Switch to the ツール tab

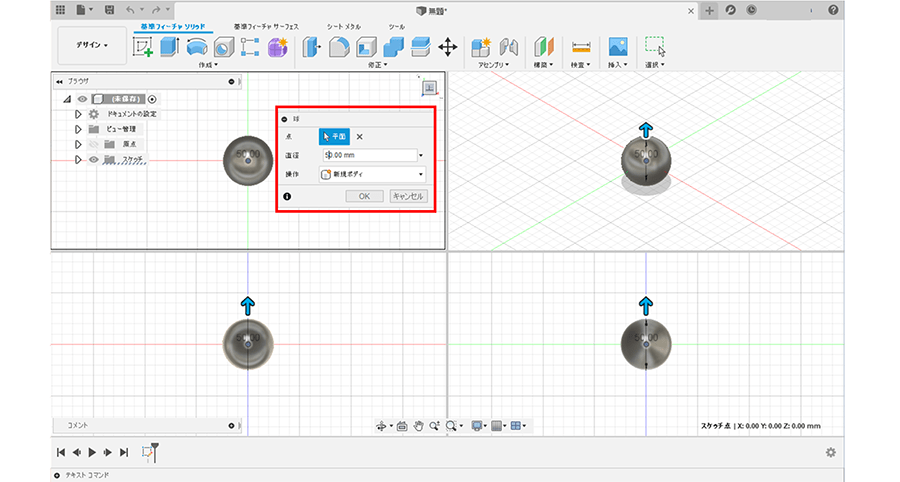(x=397, y=26)
